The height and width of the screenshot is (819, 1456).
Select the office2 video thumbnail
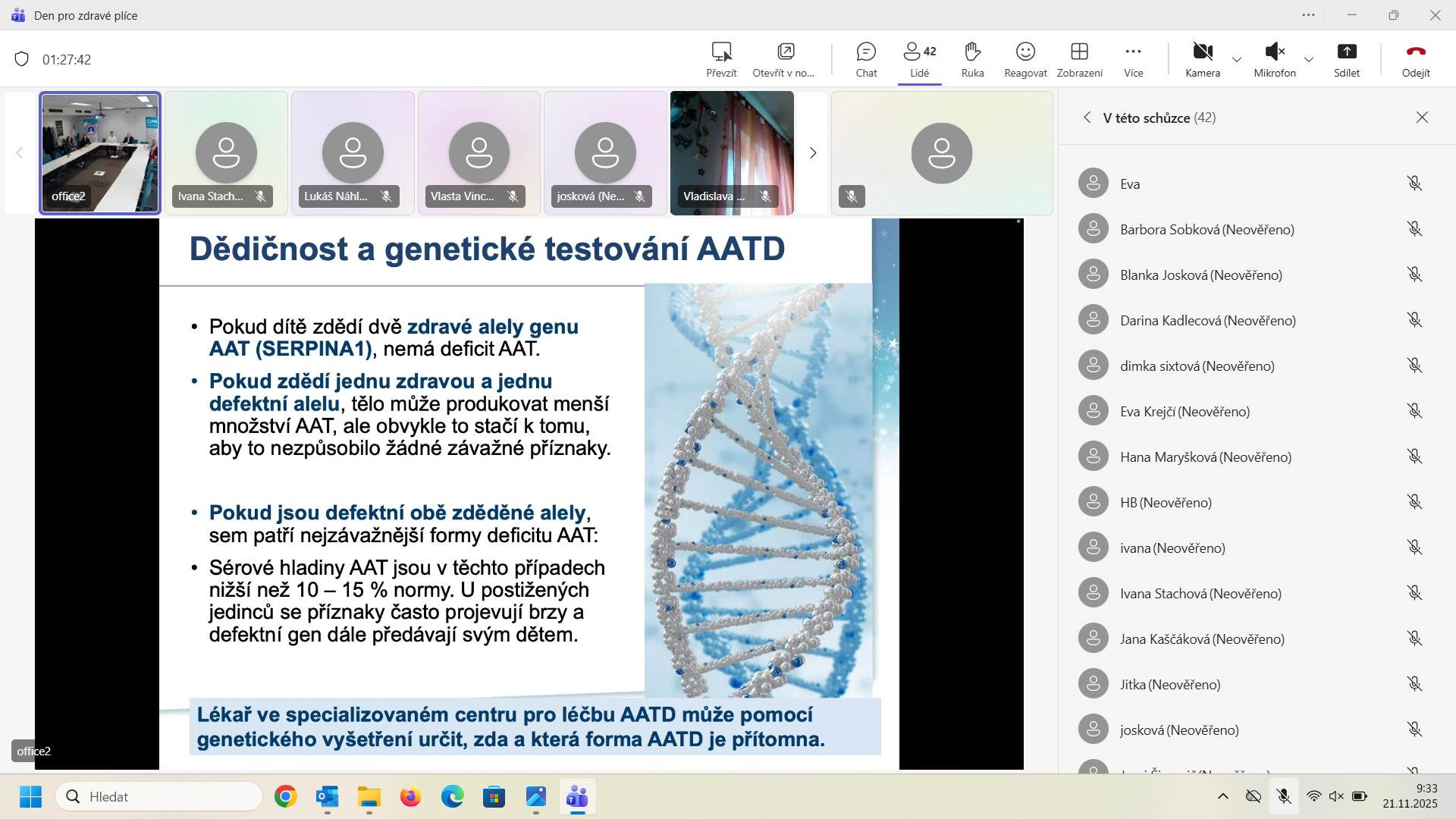(x=100, y=153)
